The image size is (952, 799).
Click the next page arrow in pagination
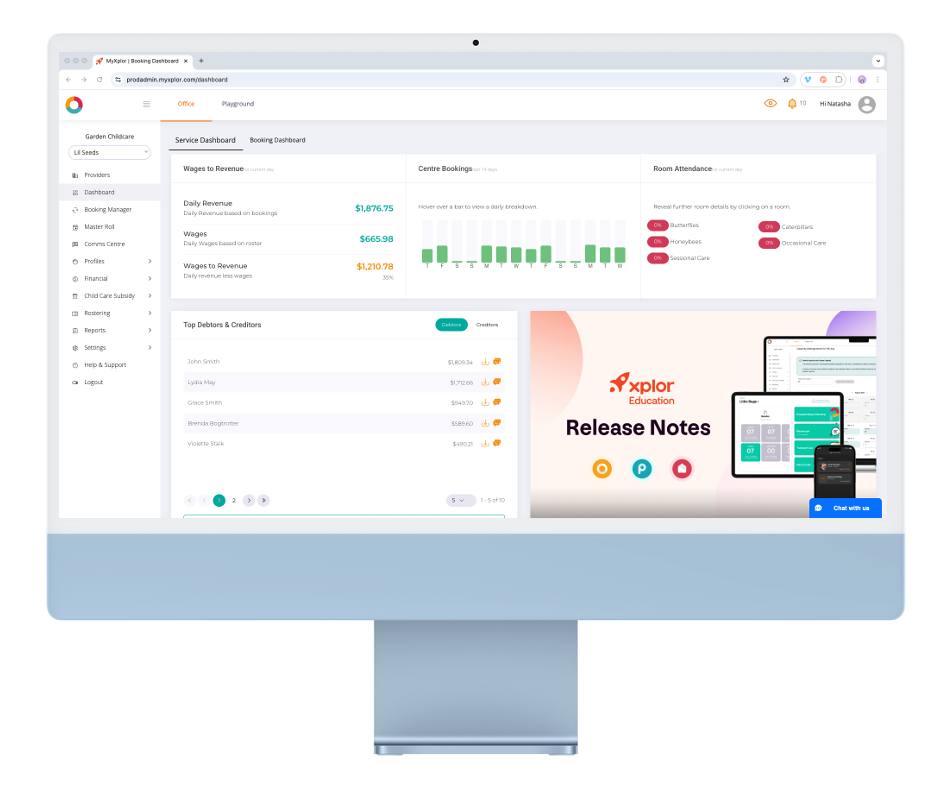(248, 500)
